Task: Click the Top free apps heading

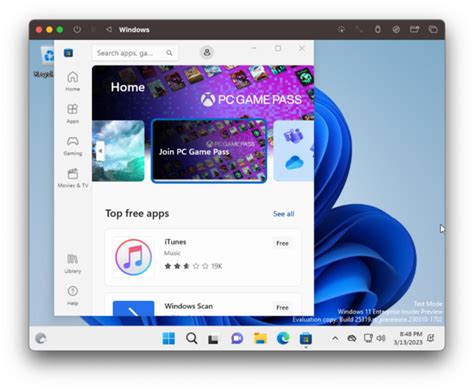Action: [137, 214]
